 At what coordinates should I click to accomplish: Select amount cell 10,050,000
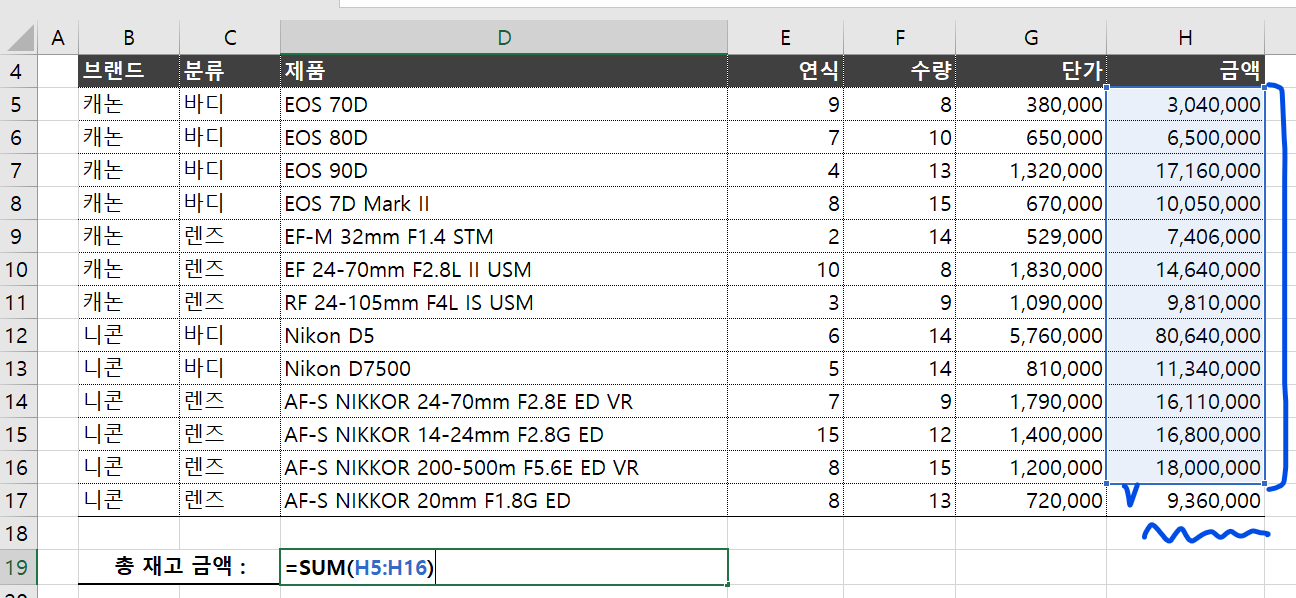(x=1185, y=203)
